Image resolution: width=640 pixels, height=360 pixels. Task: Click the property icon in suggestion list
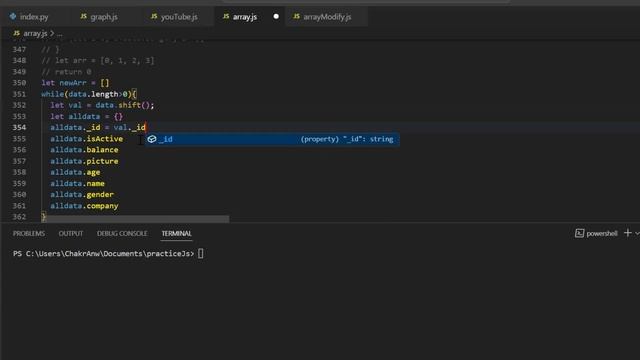(152, 139)
